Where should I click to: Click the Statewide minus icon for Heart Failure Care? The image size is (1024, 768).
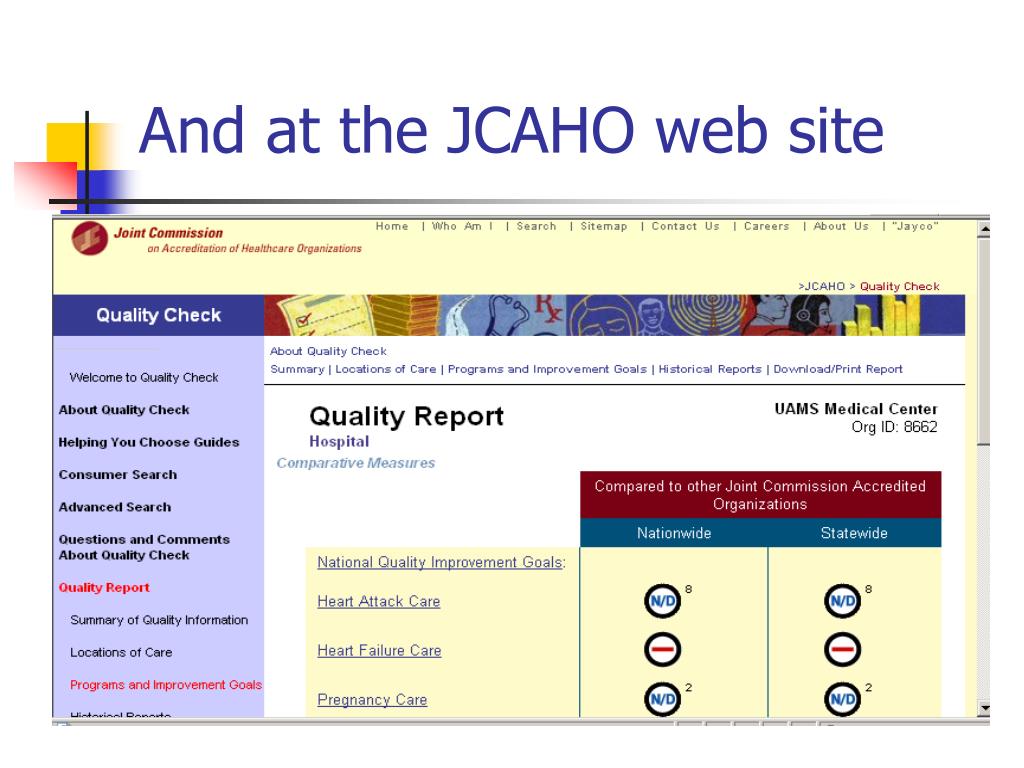tap(842, 650)
